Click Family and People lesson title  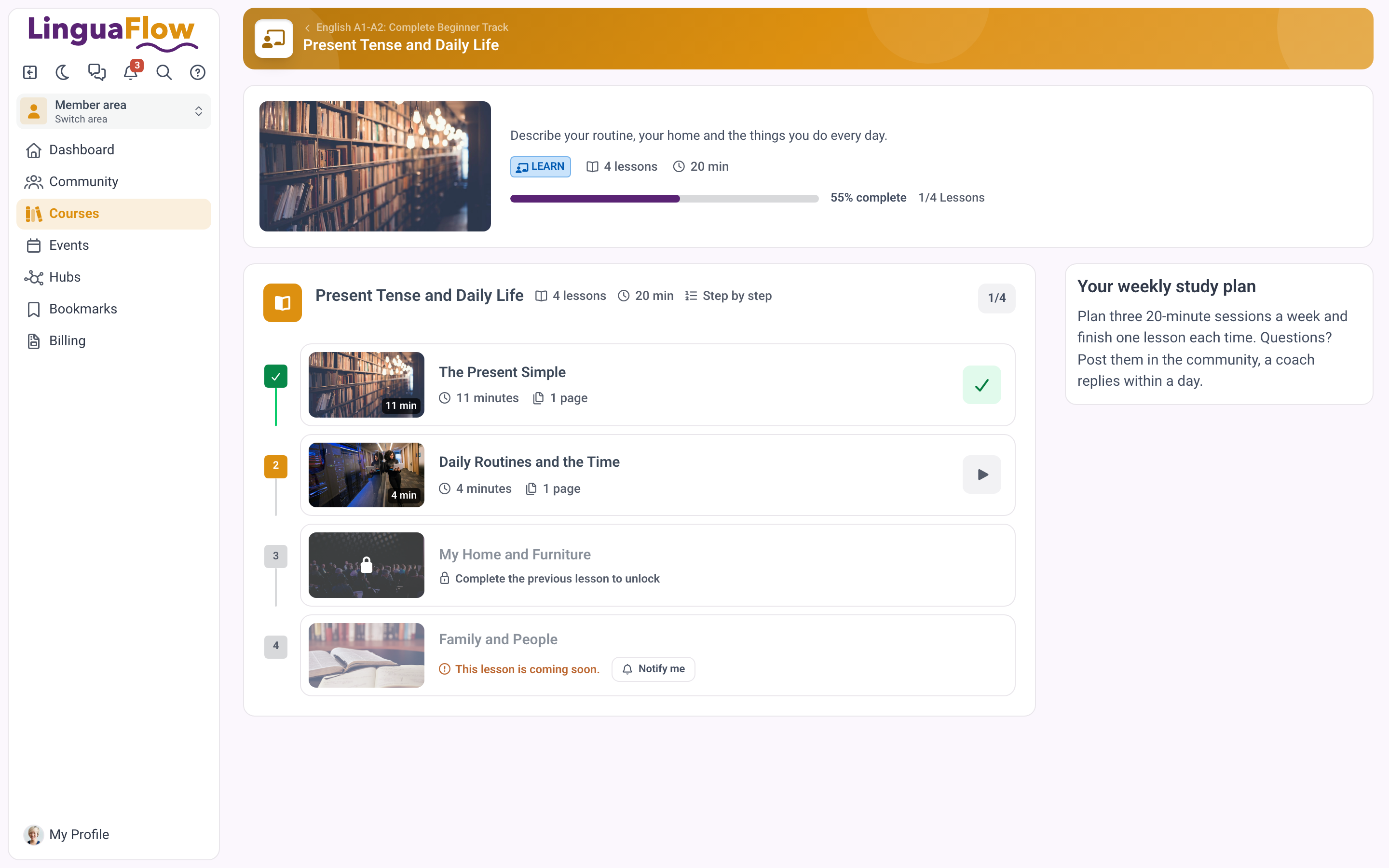tap(498, 639)
